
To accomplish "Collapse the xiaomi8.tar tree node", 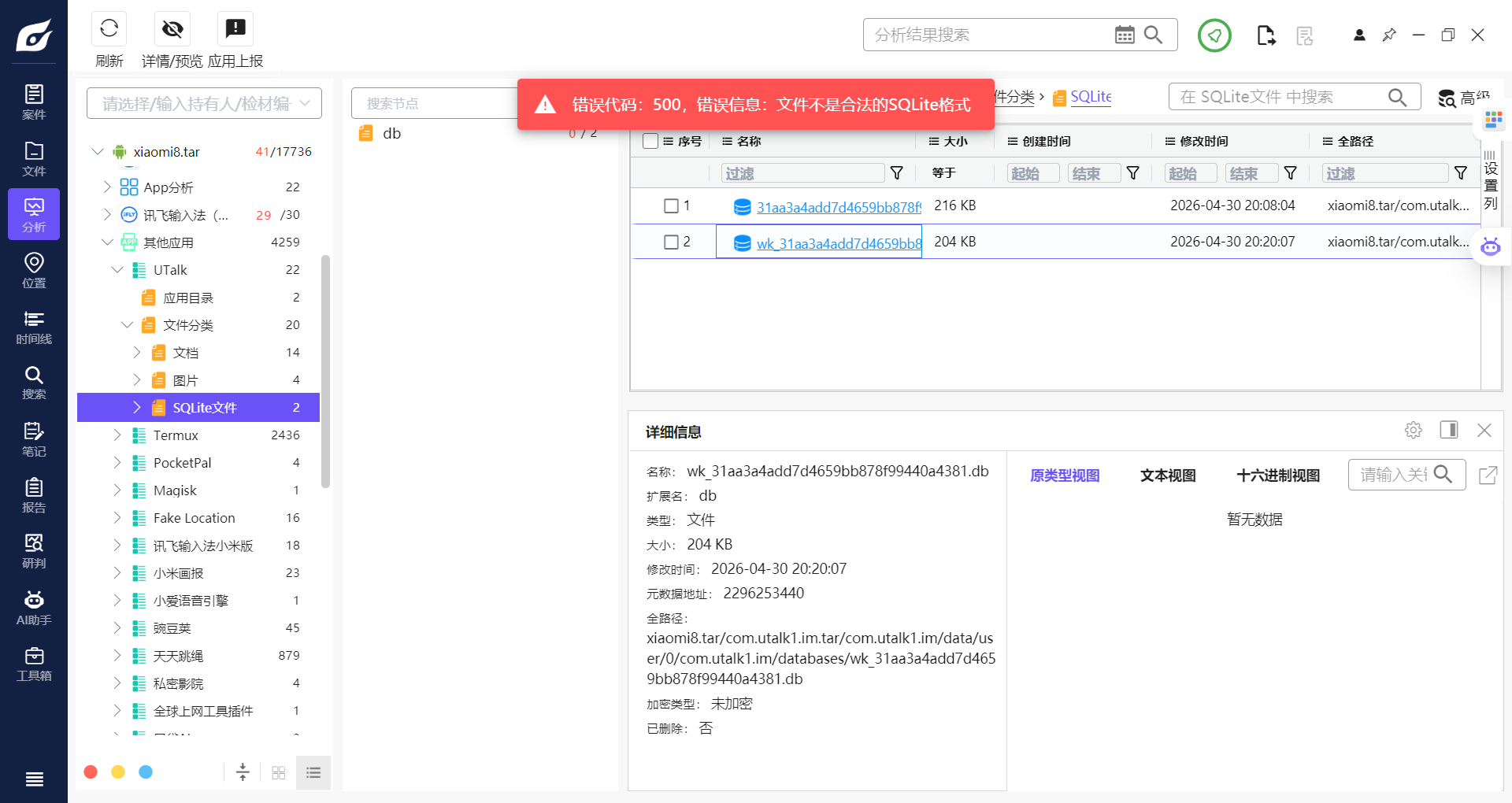I will (98, 151).
